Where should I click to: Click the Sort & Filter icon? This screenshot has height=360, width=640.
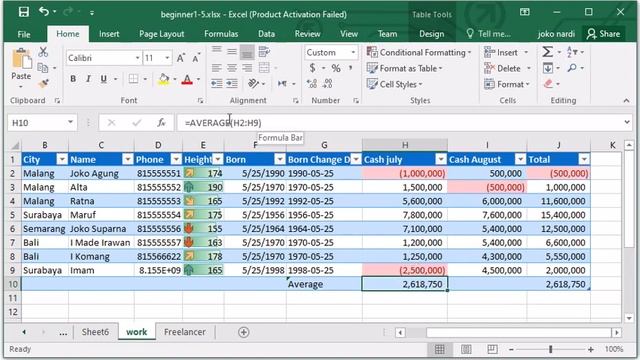coord(572,52)
